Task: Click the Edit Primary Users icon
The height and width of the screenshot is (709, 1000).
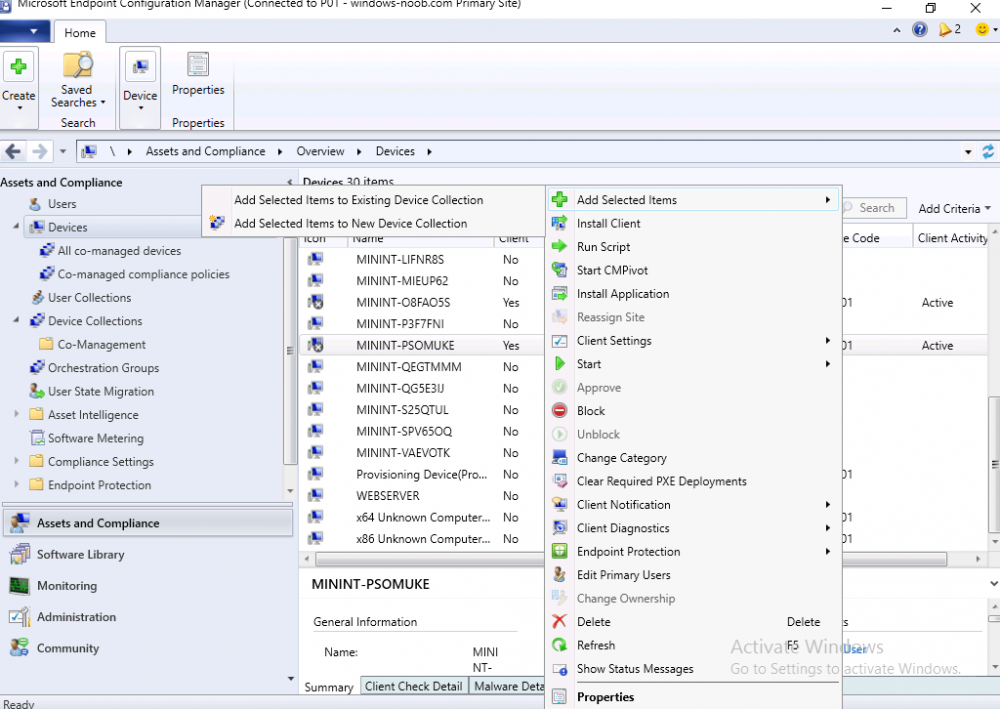Action: (x=559, y=574)
